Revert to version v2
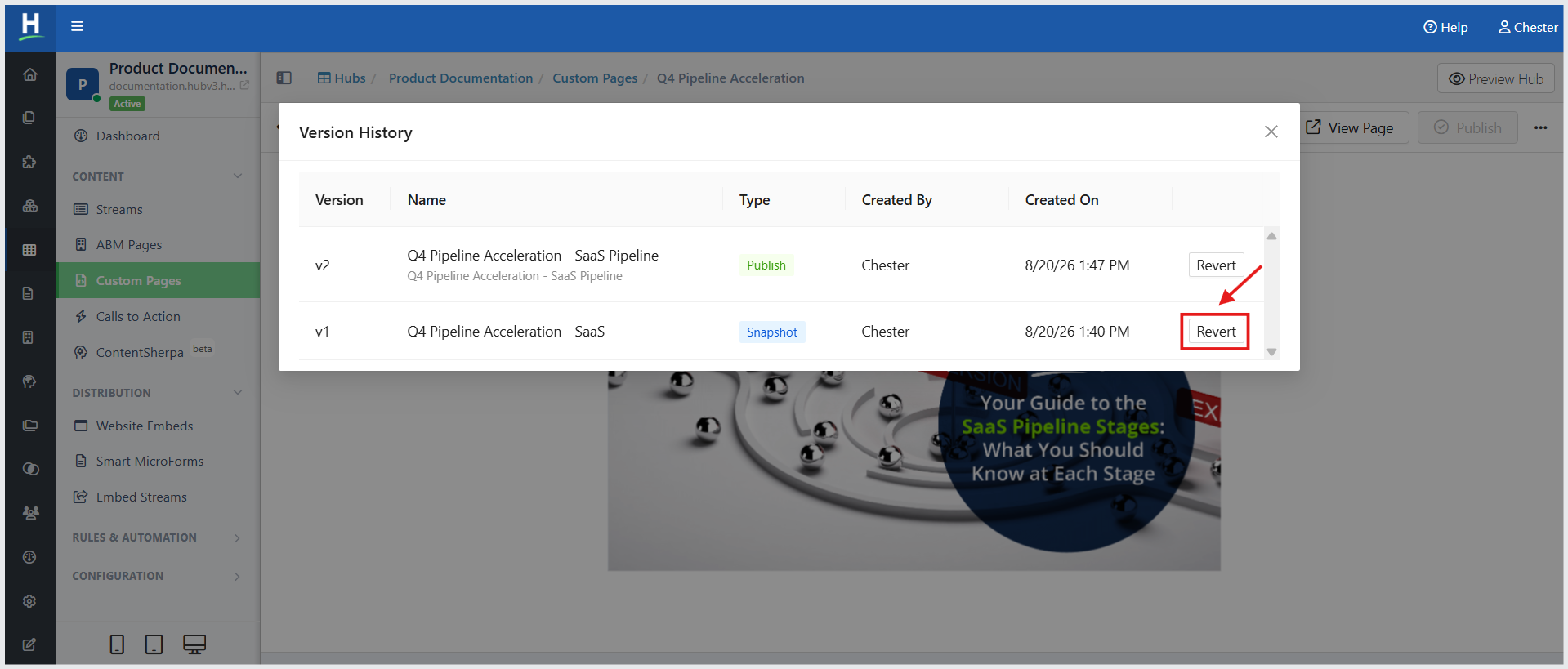 [1216, 265]
